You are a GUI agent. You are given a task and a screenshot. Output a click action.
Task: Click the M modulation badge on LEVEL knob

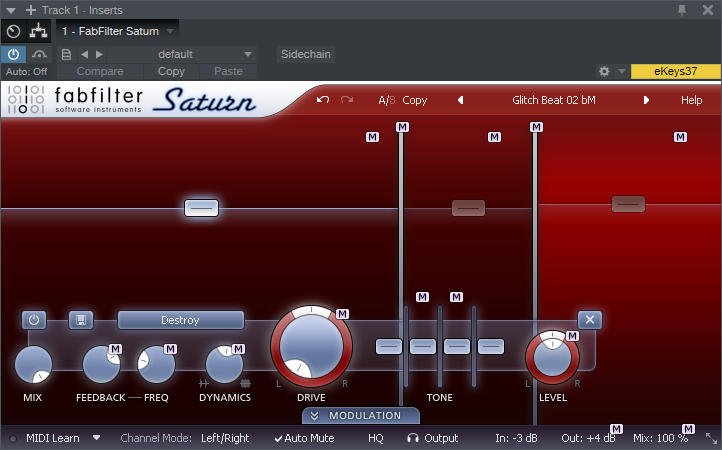pos(572,336)
